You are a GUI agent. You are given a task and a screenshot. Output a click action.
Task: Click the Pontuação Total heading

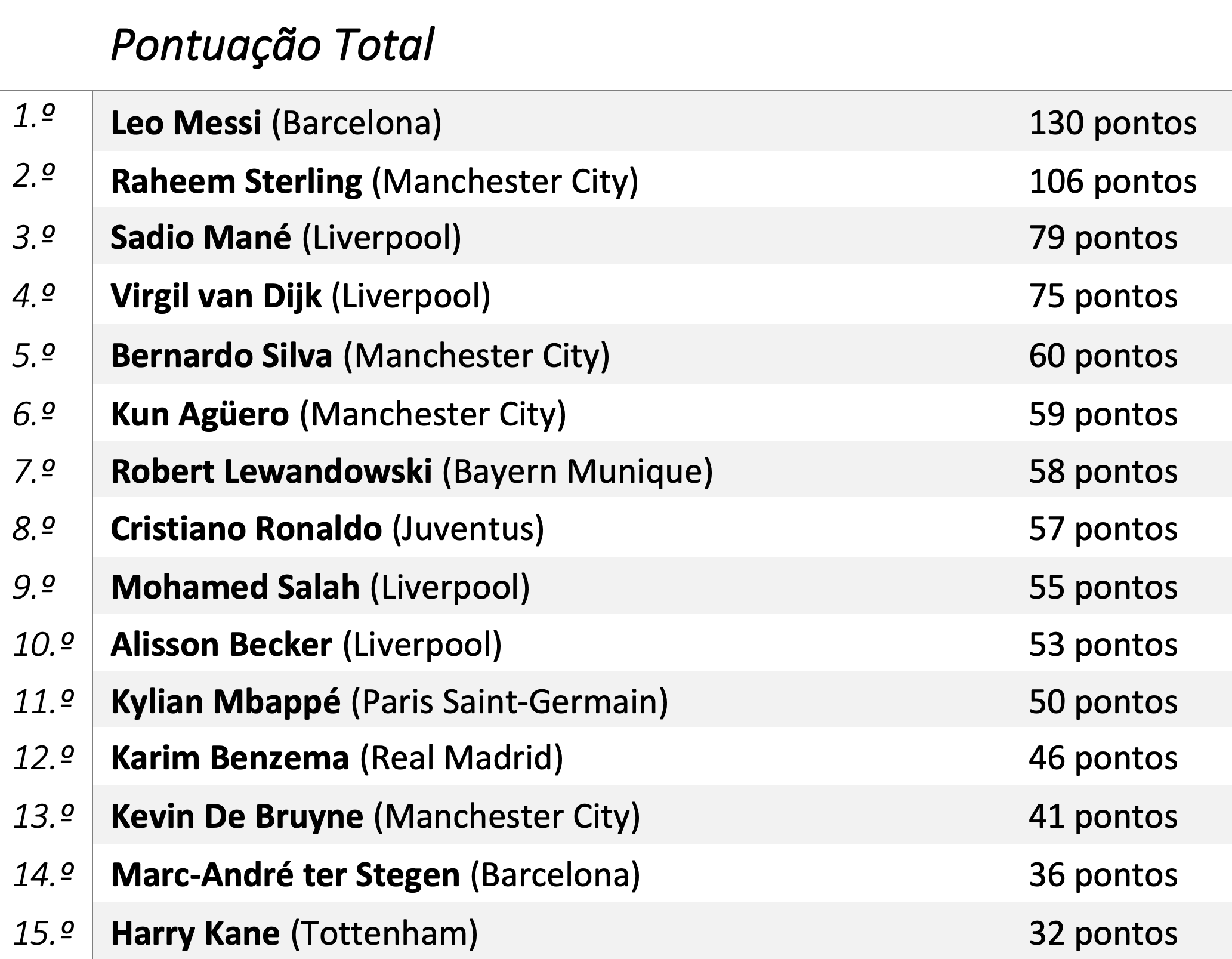click(272, 45)
